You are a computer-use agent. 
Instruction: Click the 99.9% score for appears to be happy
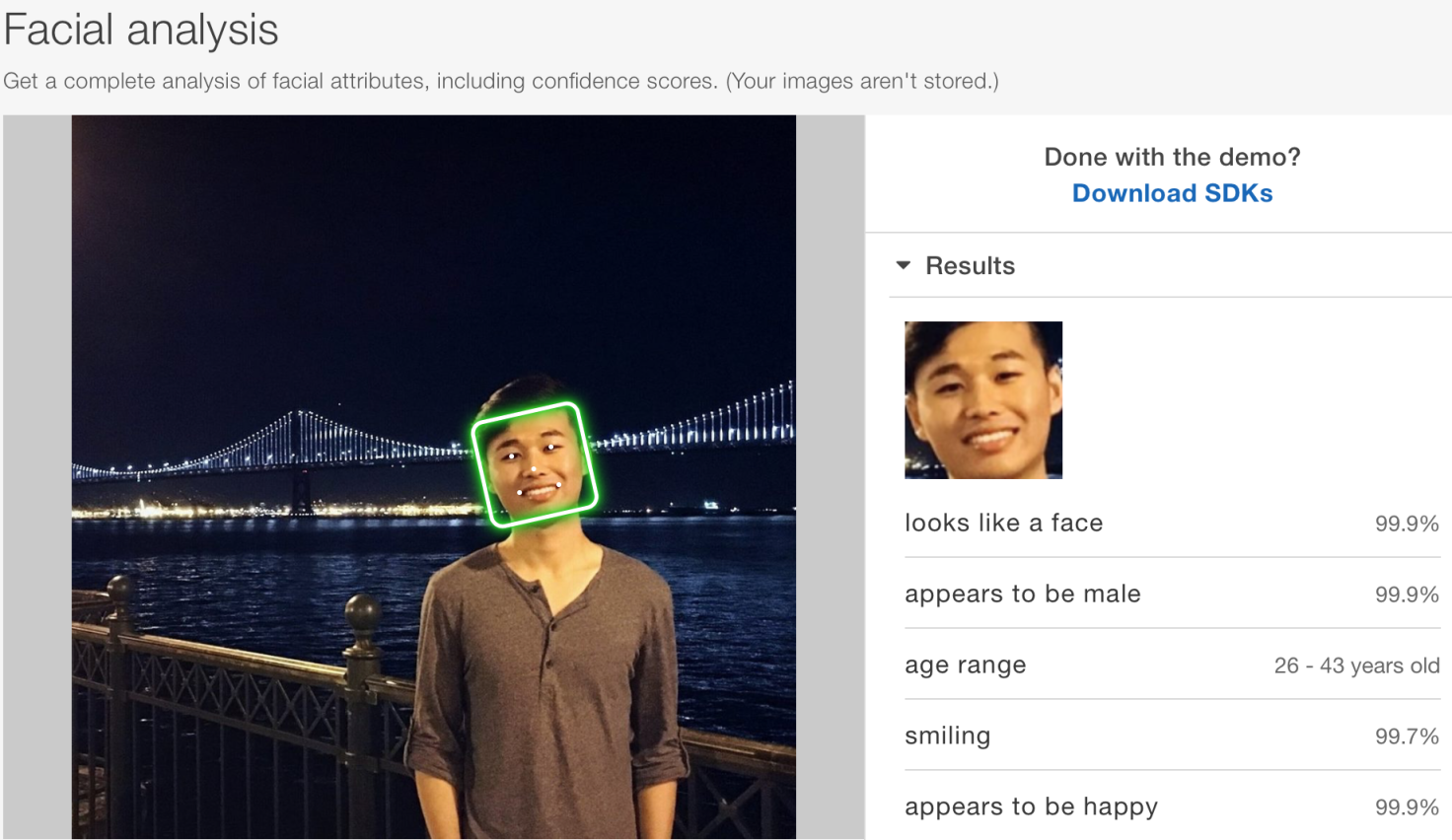point(1407,807)
